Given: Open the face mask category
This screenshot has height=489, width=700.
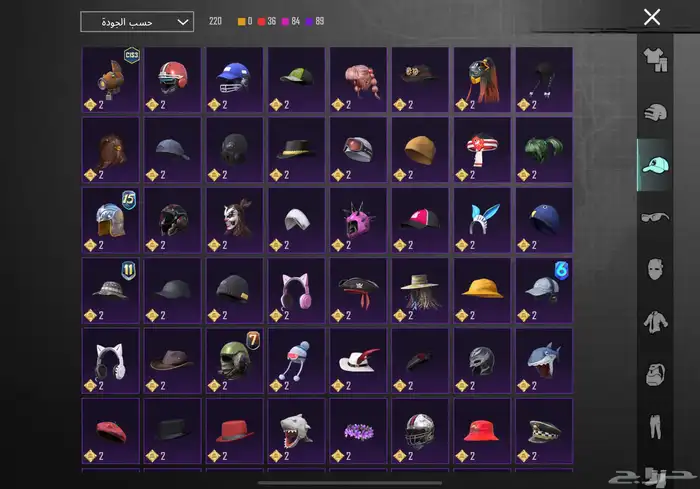Looking at the screenshot, I should [x=655, y=269].
